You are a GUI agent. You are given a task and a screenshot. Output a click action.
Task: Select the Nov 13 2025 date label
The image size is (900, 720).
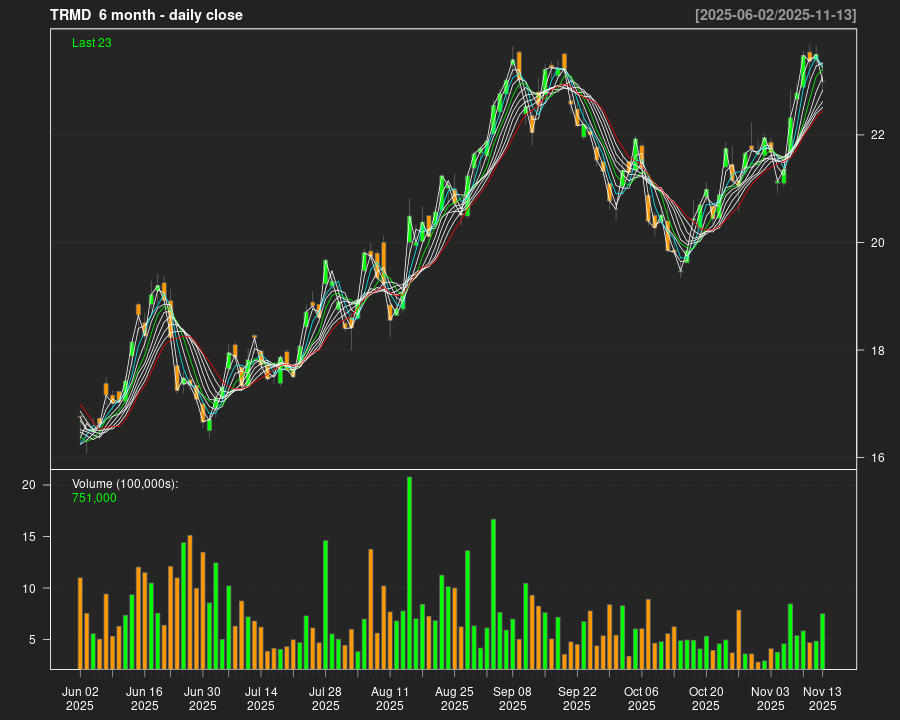coord(822,698)
